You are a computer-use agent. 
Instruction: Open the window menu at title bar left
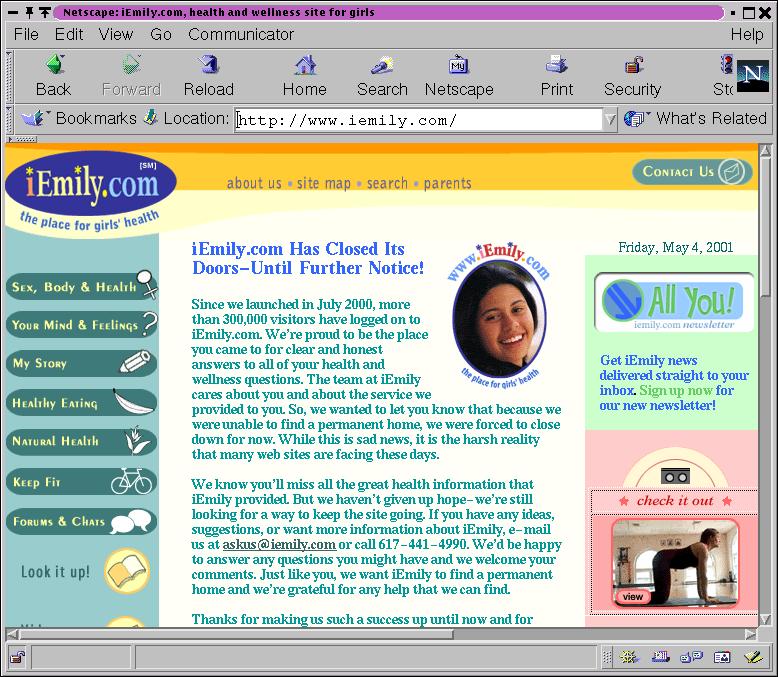[x=13, y=12]
